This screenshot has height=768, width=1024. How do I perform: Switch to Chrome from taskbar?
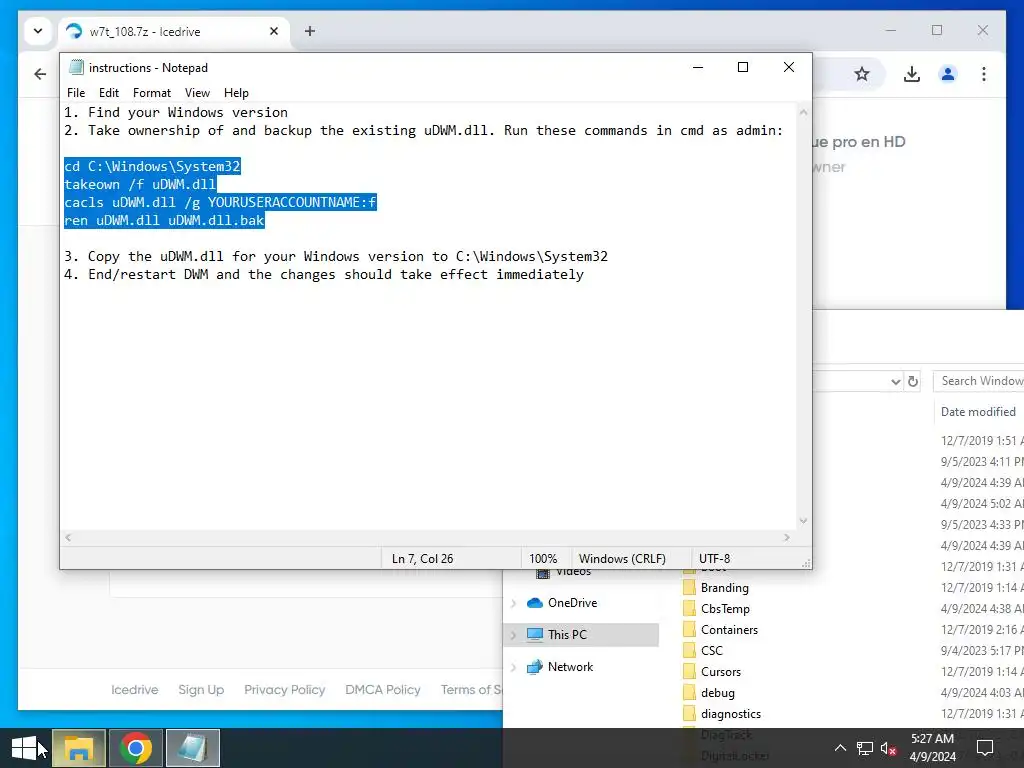(x=136, y=748)
